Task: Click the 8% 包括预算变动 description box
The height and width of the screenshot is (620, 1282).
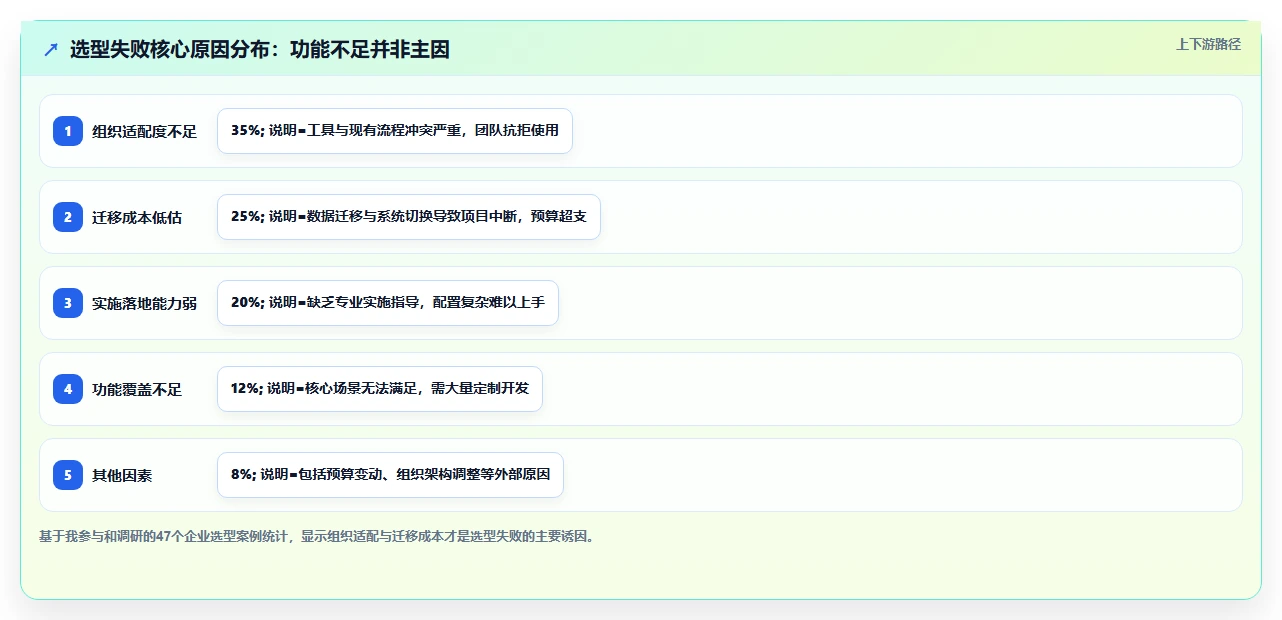Action: pyautogui.click(x=390, y=475)
